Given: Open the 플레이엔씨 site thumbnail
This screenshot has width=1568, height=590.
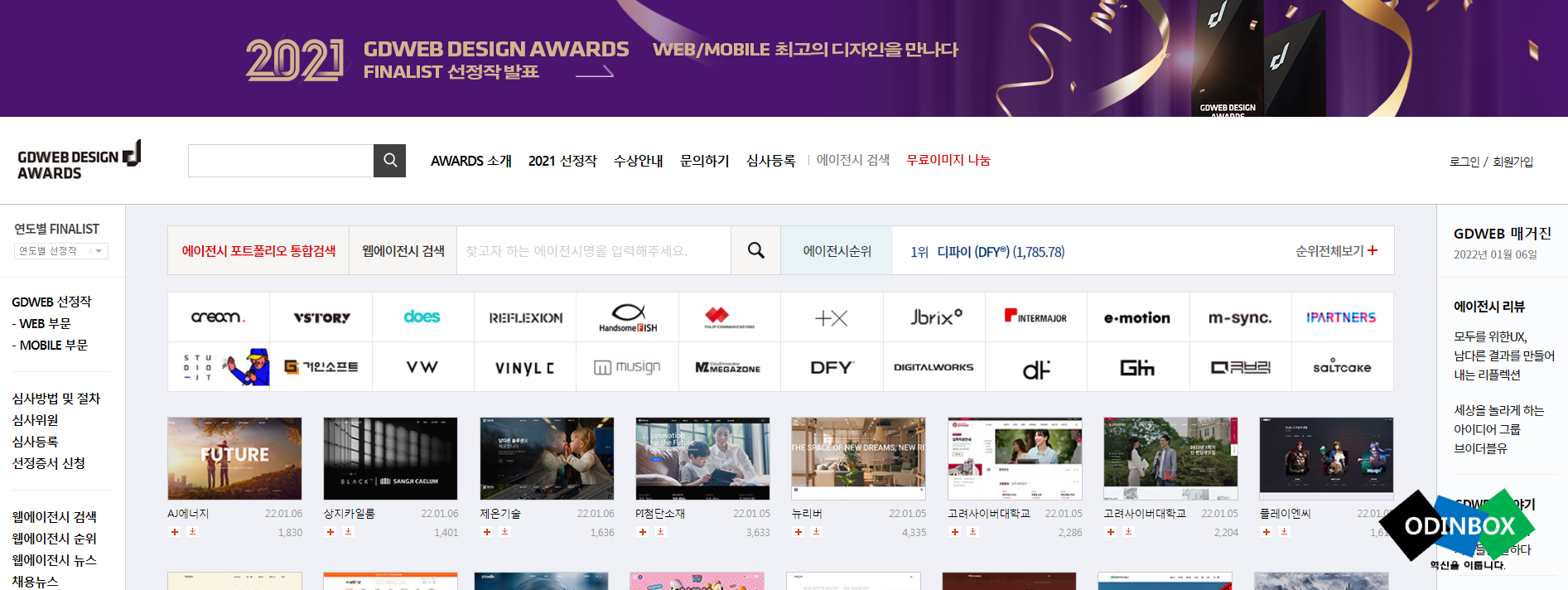Looking at the screenshot, I should [x=1326, y=458].
